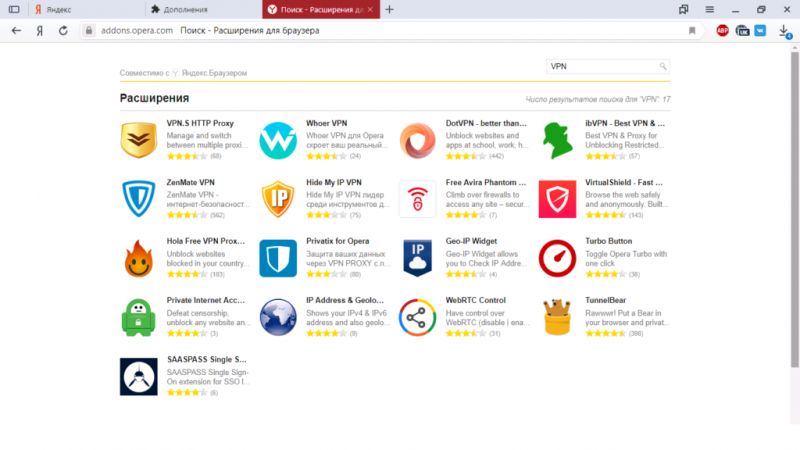Viewport: 800px width, 450px height.
Task: Open a new tab with plus button
Action: tap(389, 9)
